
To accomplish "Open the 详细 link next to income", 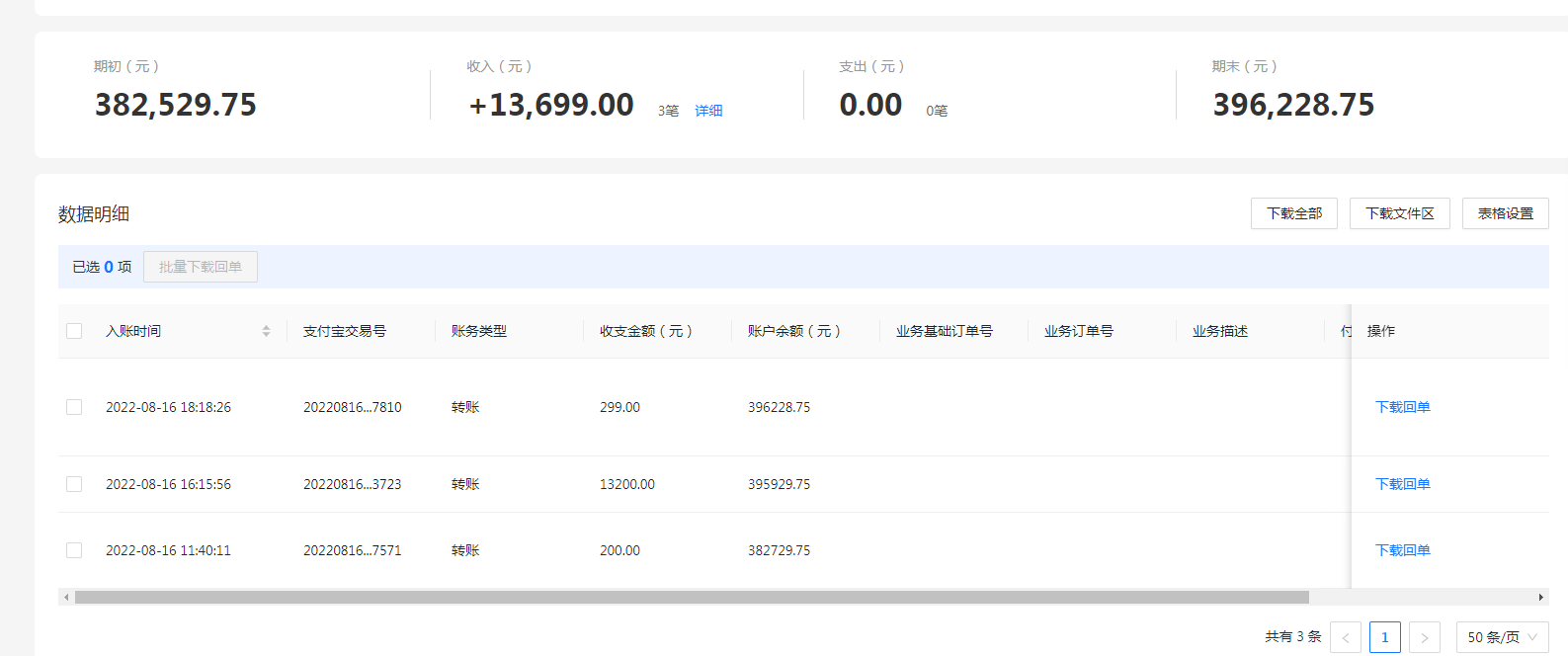I will (708, 111).
